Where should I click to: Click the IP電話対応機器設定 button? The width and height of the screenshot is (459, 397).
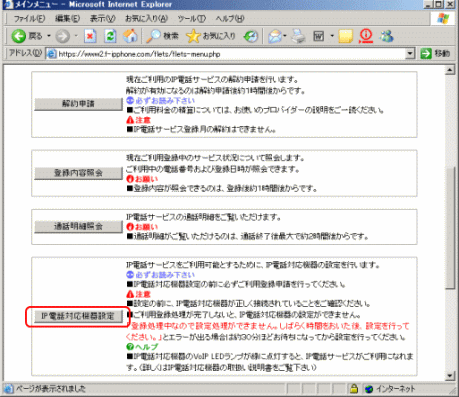(78, 316)
